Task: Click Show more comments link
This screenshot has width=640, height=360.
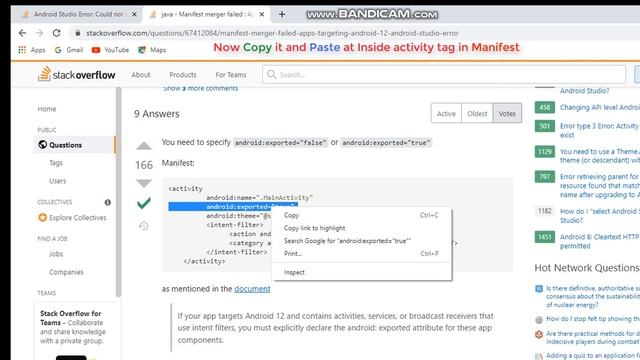Action: (200, 88)
